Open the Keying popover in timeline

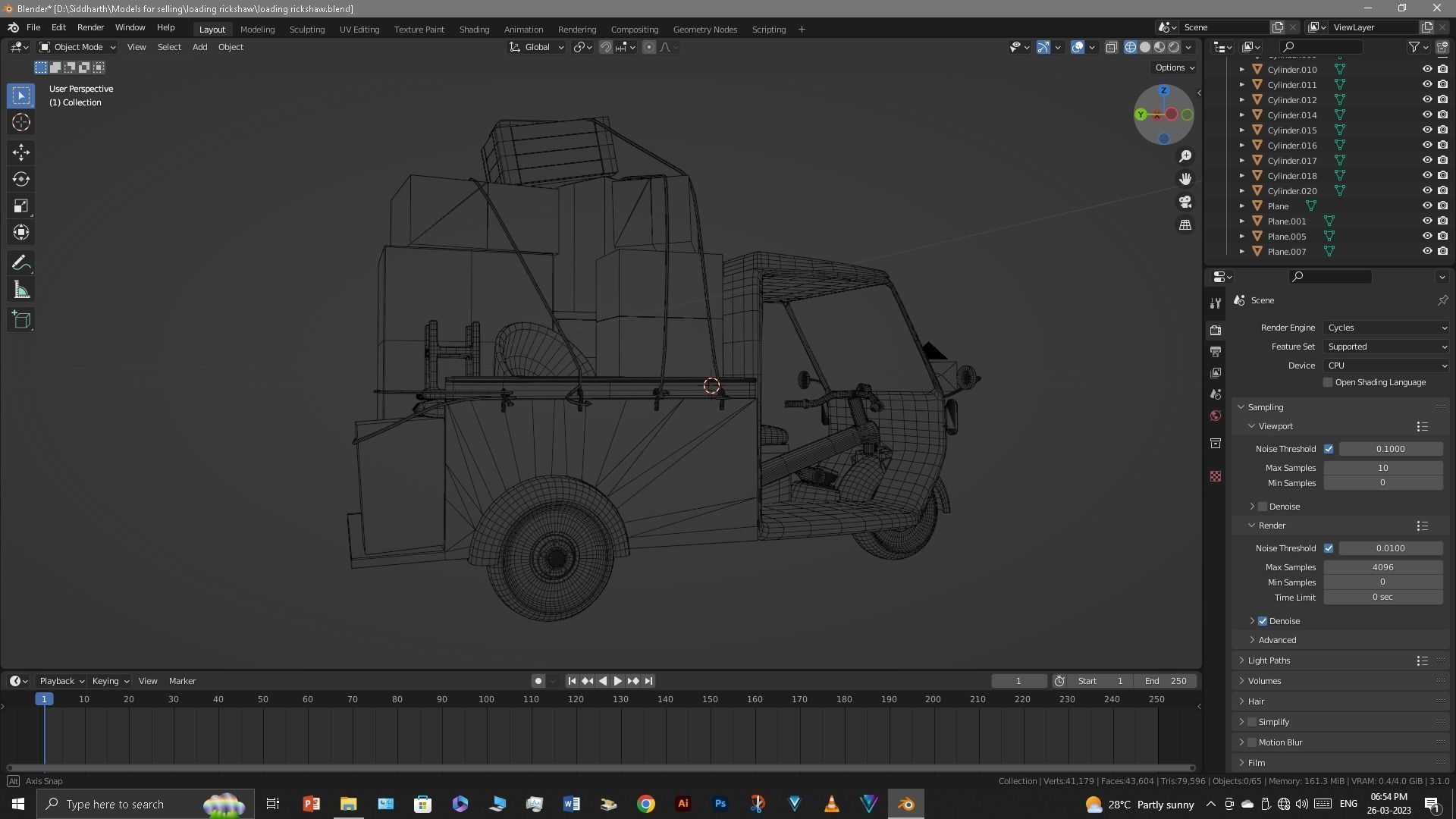coord(110,681)
